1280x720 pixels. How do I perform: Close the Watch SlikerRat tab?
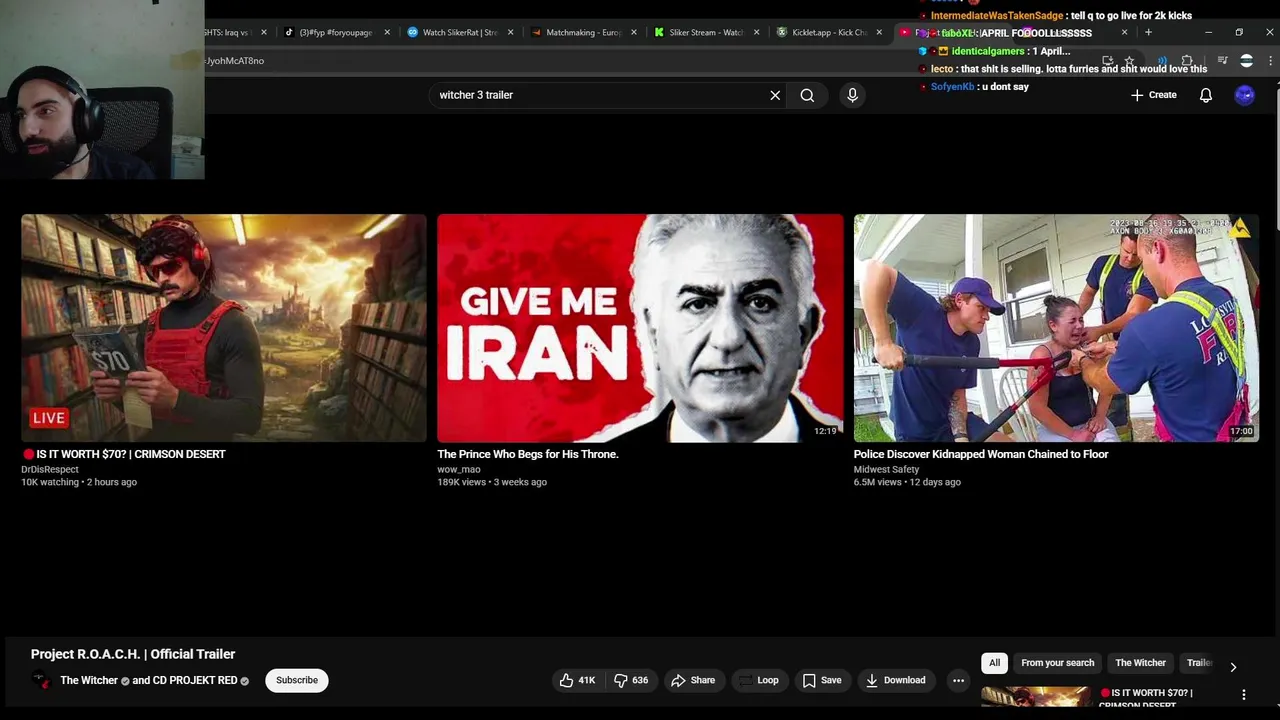510,32
